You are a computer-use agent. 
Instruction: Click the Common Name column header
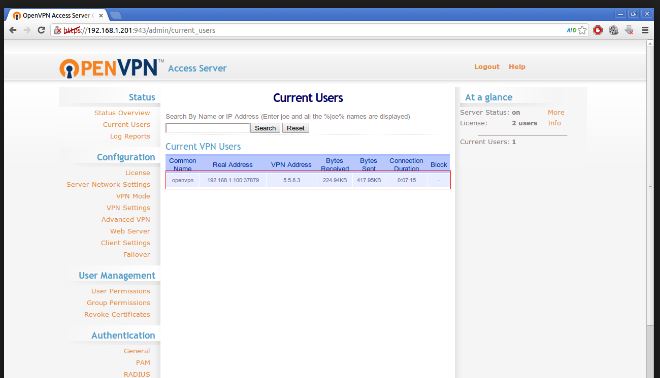point(182,164)
